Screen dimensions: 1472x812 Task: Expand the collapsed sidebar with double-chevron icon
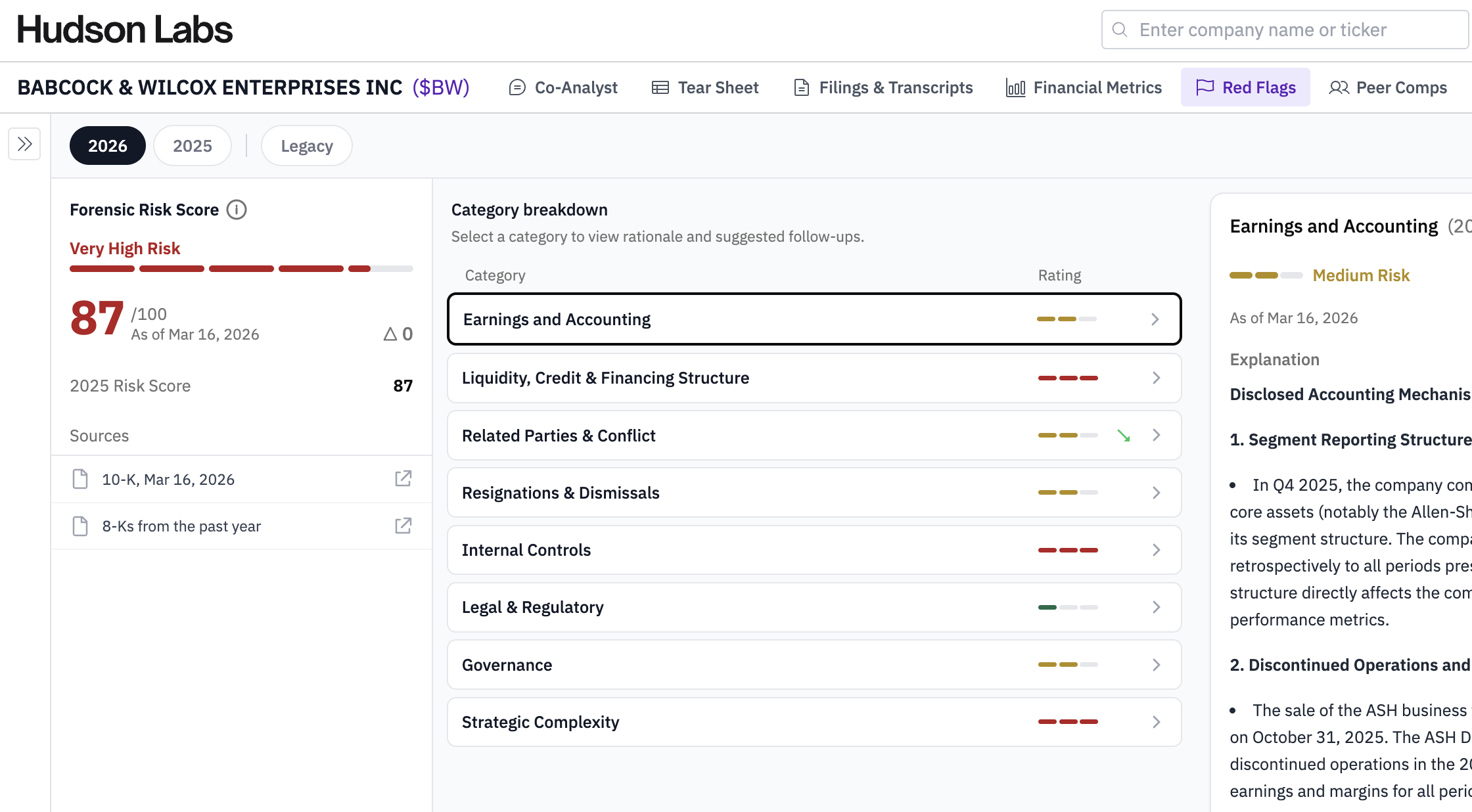pos(25,144)
